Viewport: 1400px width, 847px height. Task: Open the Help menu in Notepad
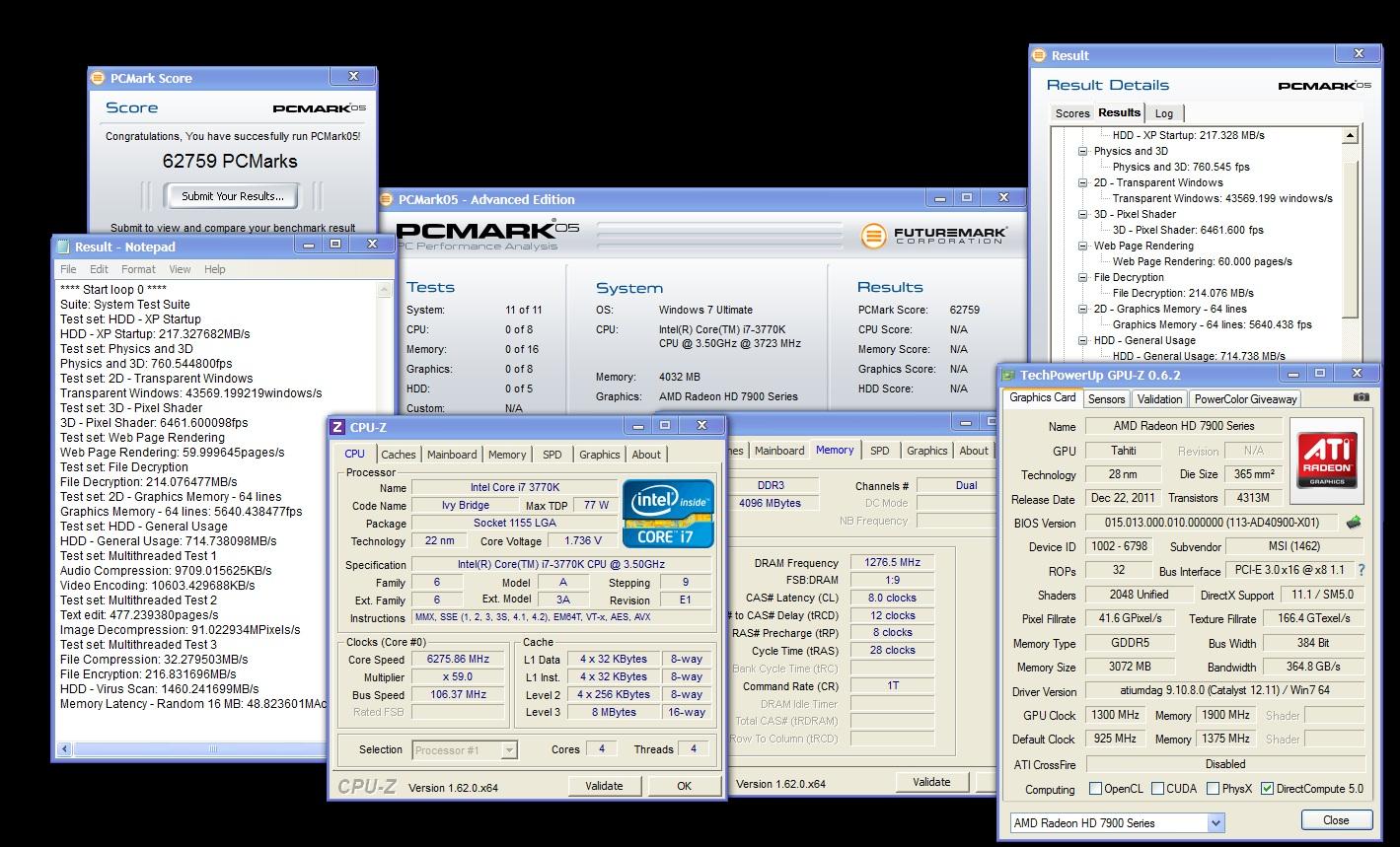tap(215, 269)
